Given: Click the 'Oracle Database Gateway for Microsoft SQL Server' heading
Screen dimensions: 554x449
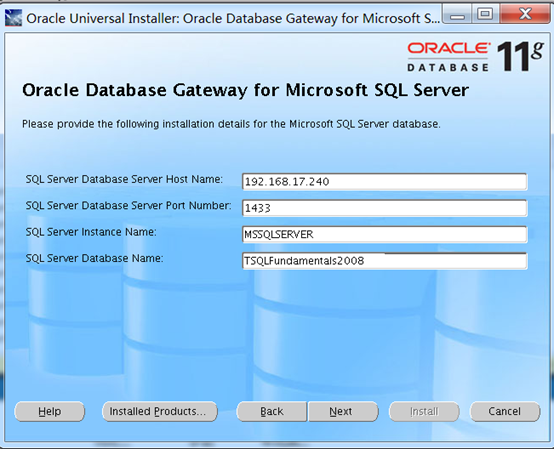Looking at the screenshot, I should [246, 90].
